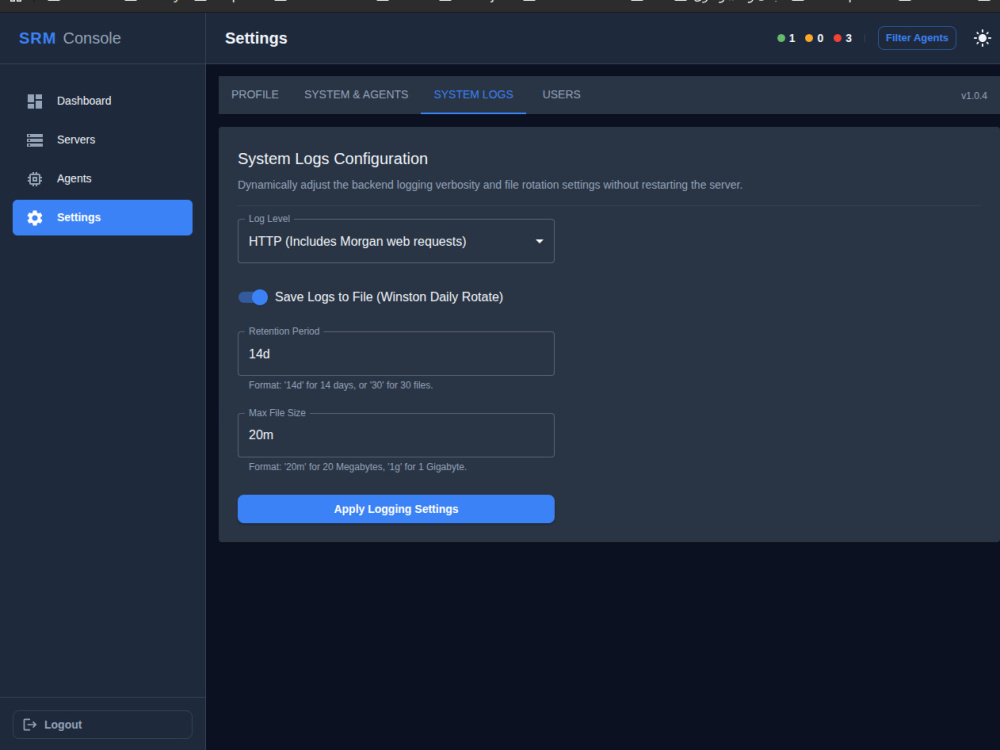The height and width of the screenshot is (750, 1000).
Task: Click the Servers stack icon
Action: coord(35,140)
